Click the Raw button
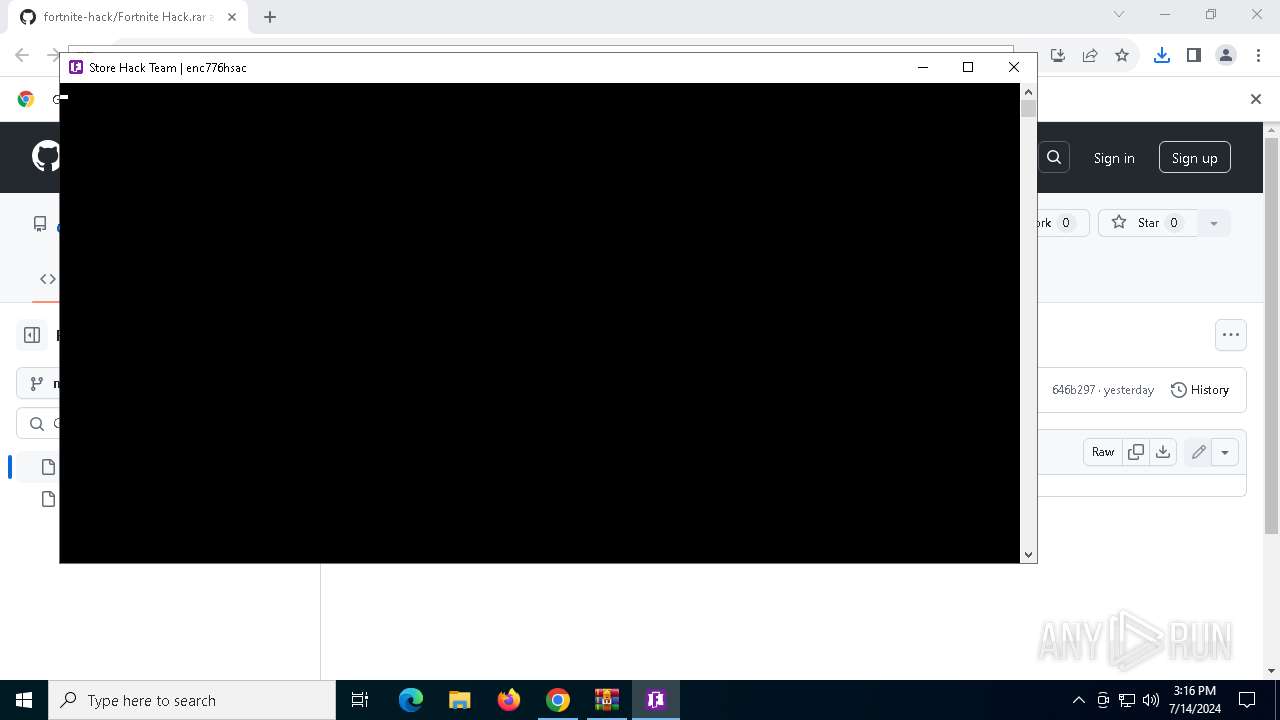Screen dimensions: 1280x720 click(x=1103, y=452)
